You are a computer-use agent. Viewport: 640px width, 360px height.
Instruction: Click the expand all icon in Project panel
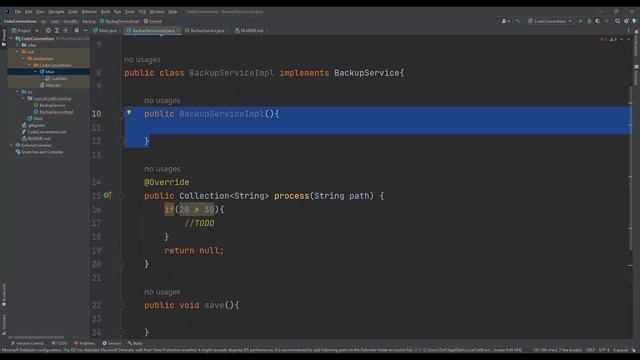(x=57, y=31)
